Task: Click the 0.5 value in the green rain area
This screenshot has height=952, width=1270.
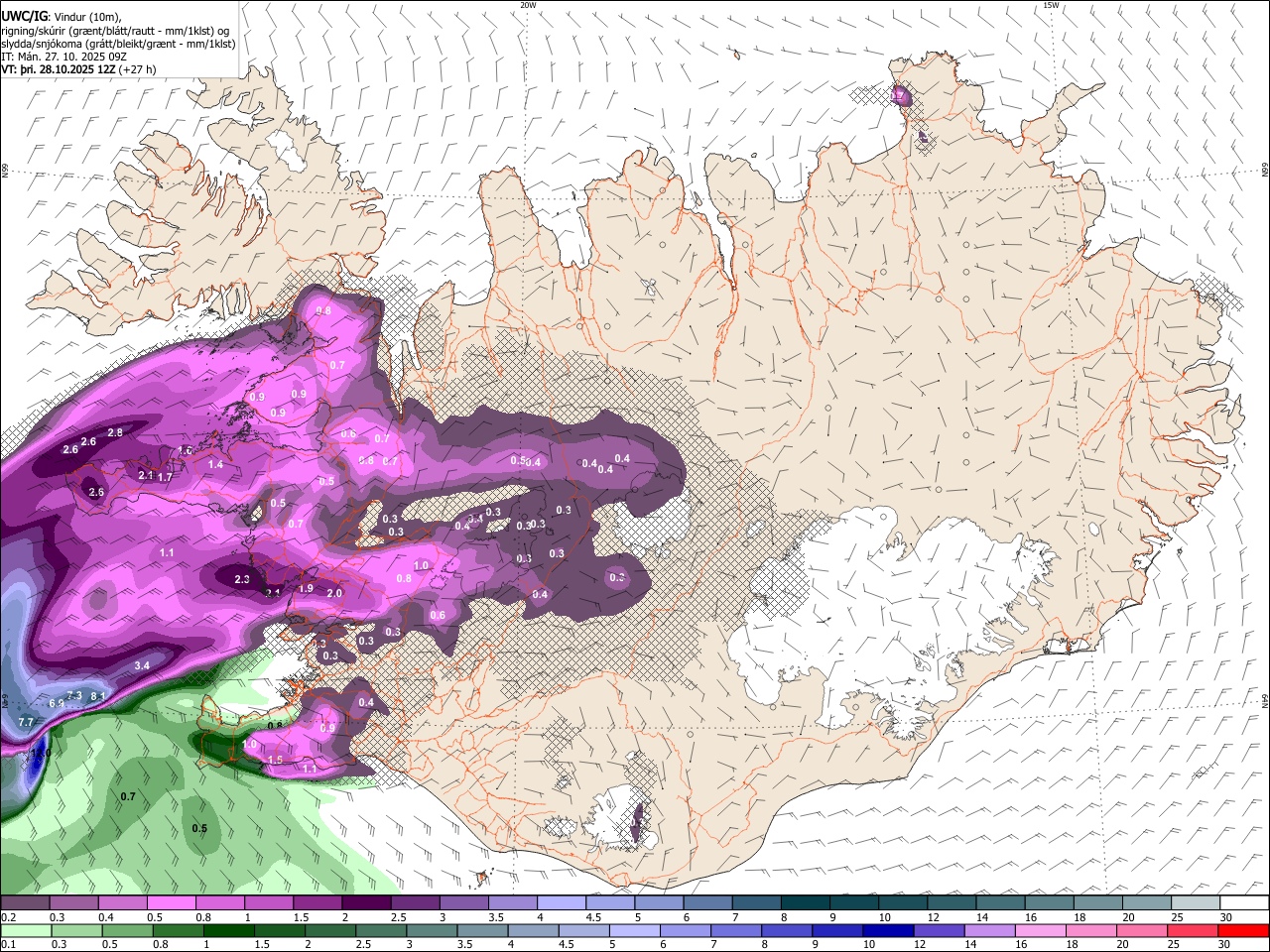Action: point(199,828)
